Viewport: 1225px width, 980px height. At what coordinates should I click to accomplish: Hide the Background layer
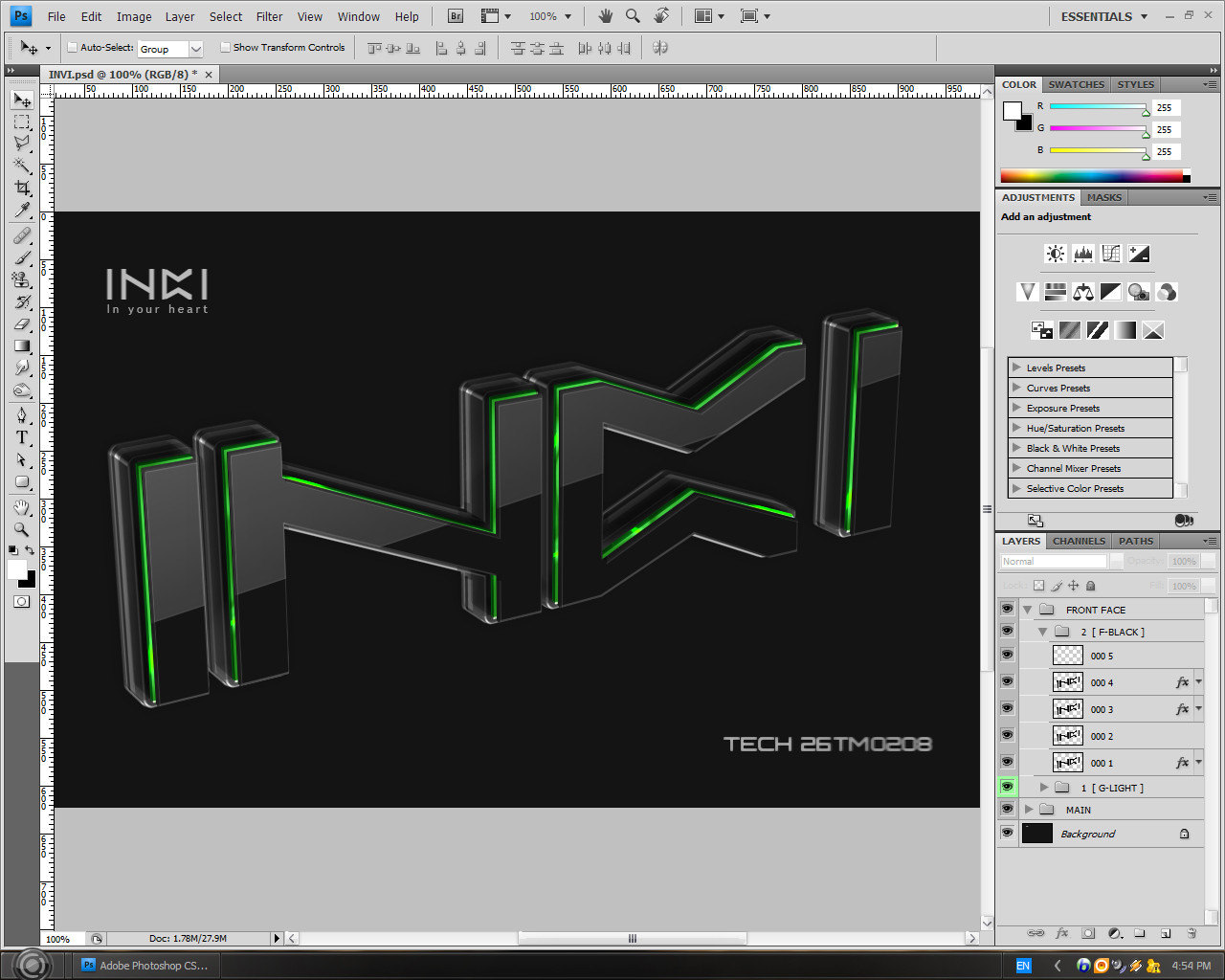pyautogui.click(x=1007, y=833)
